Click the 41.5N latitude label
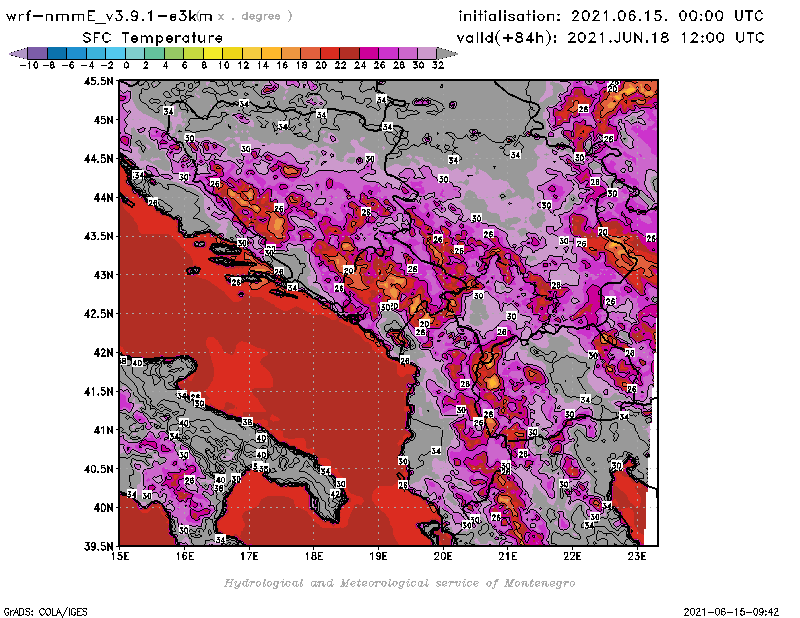800x618 pixels. (x=98, y=391)
